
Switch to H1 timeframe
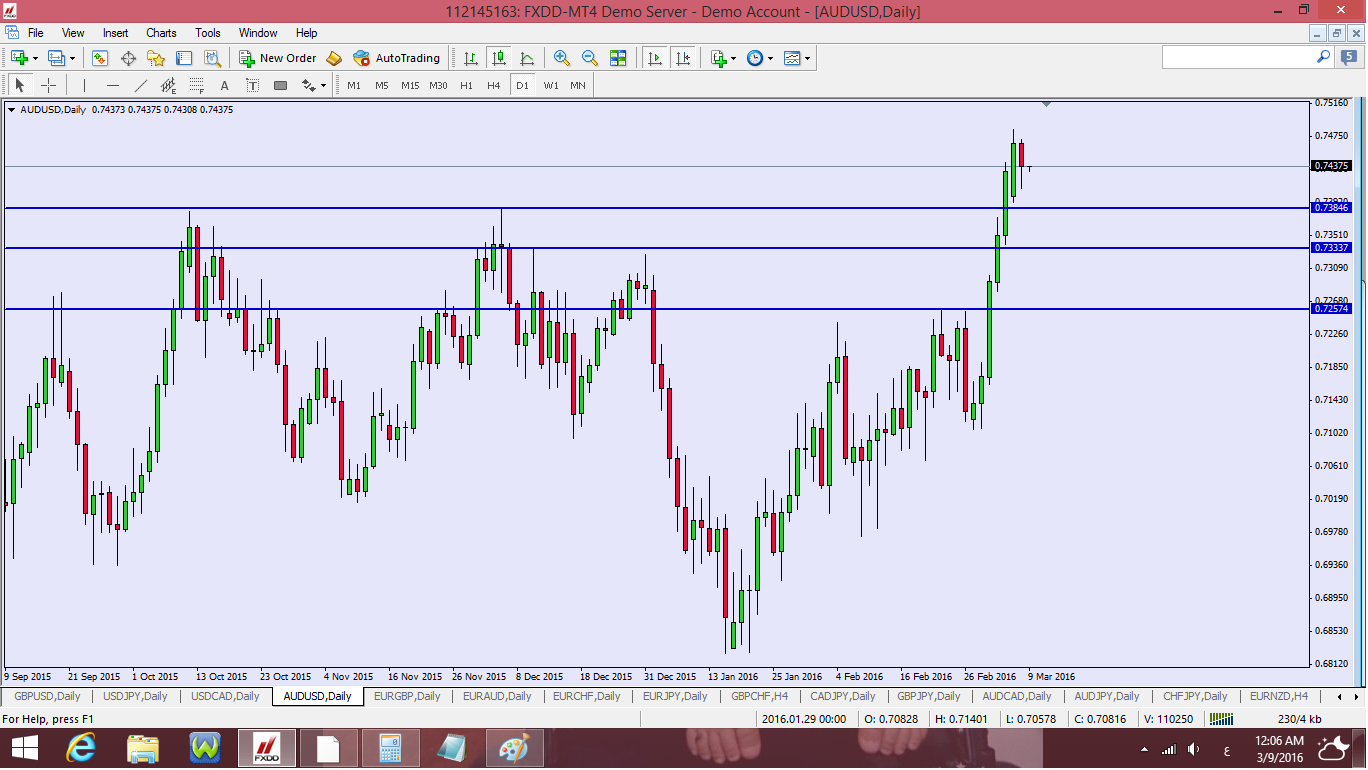(466, 85)
